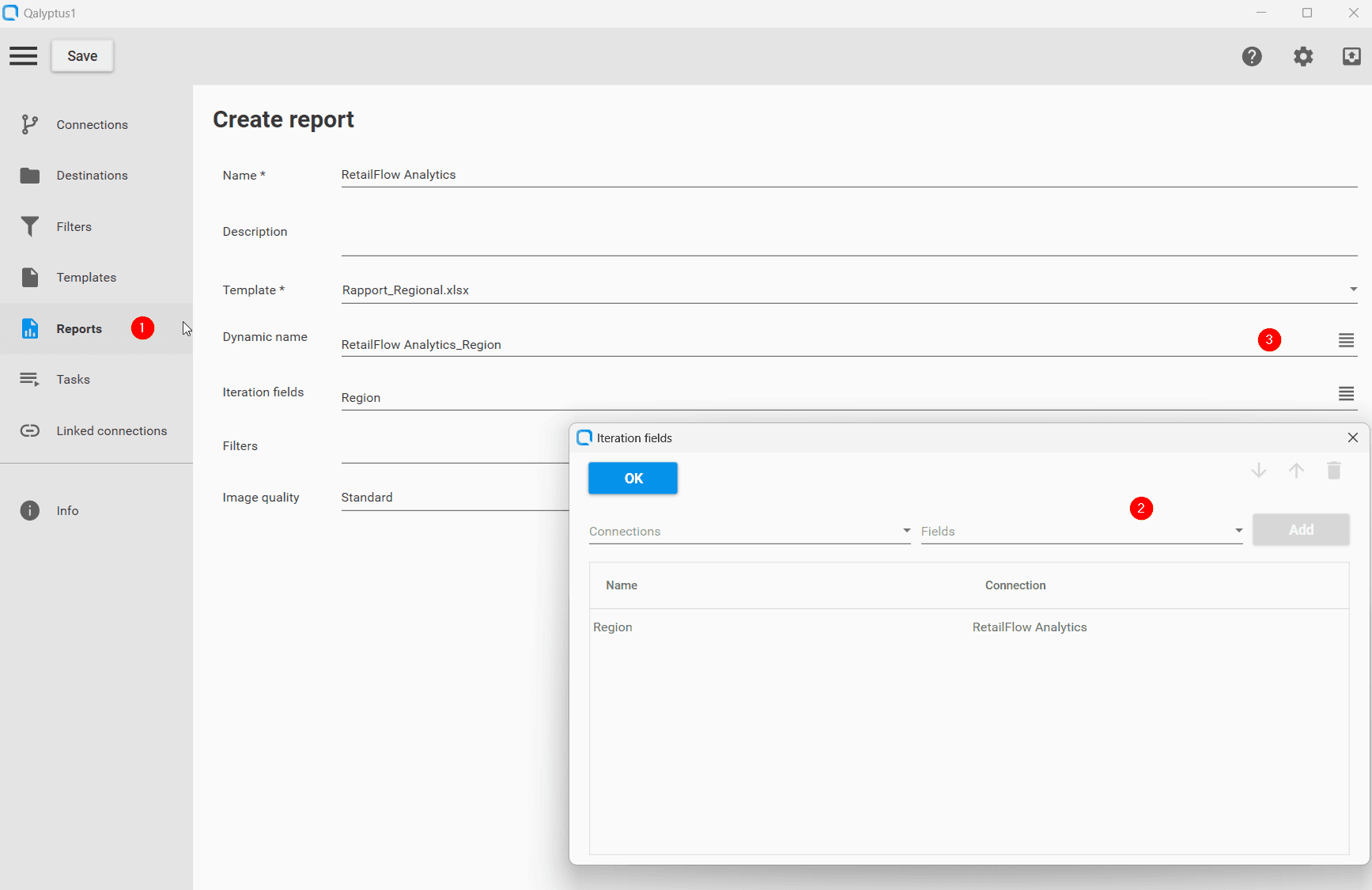Viewport: 1372px width, 890px height.
Task: Click the Templates file icon
Action: click(30, 278)
